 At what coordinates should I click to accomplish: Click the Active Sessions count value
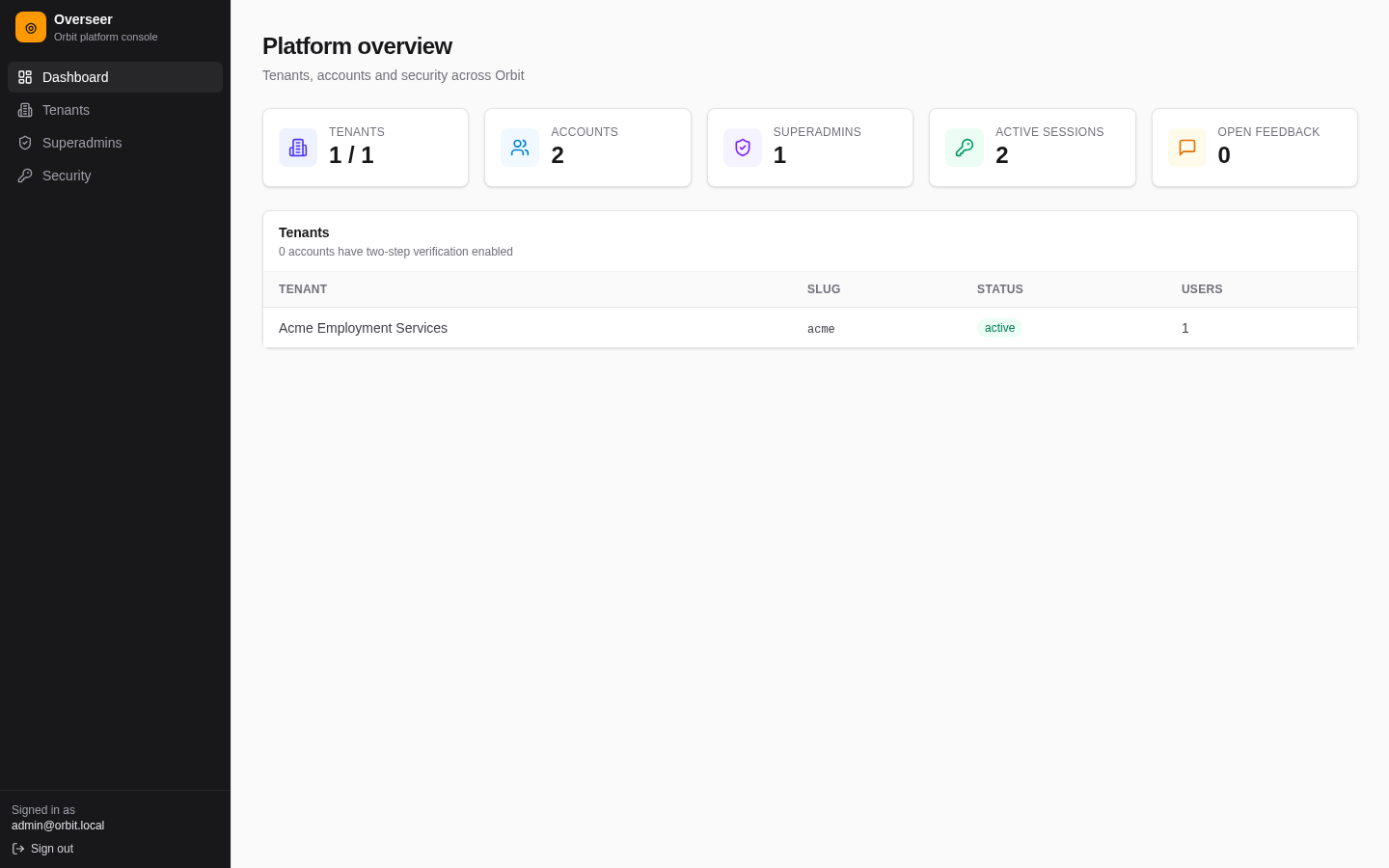(1002, 155)
